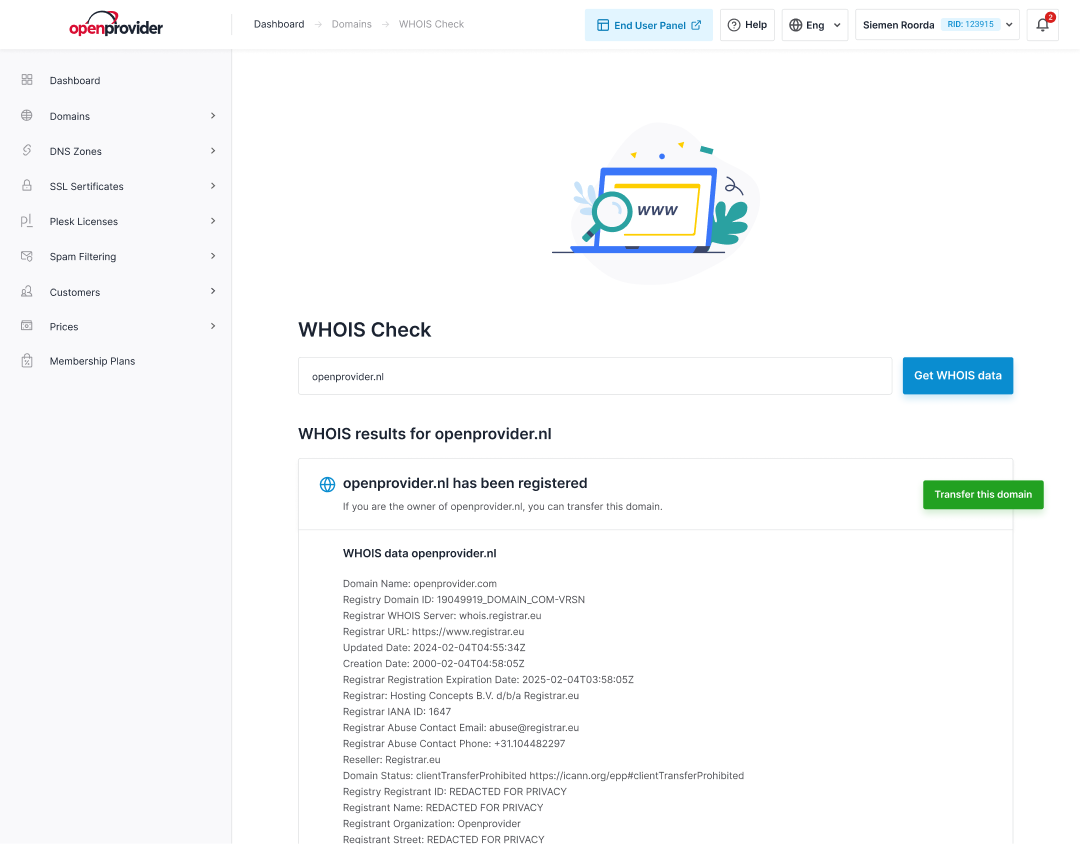Click the RID: 123915 badge
The height and width of the screenshot is (844, 1080).
(x=970, y=24)
